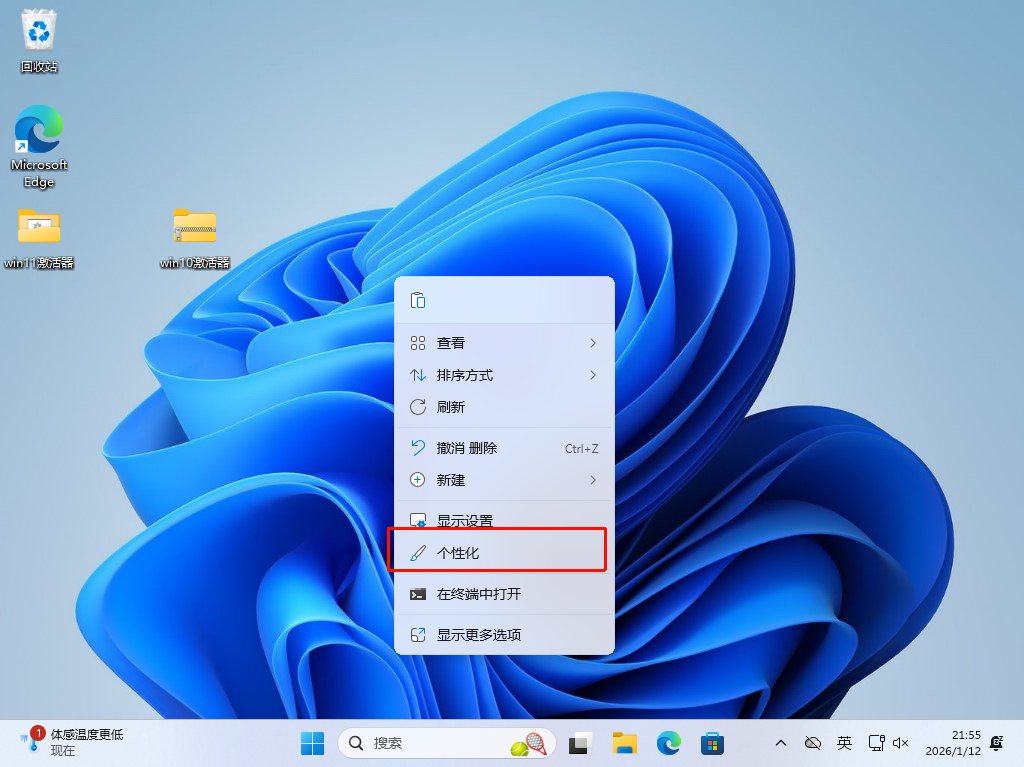This screenshot has width=1024, height=767.
Task: Open the Windows Start menu
Action: pos(312,743)
